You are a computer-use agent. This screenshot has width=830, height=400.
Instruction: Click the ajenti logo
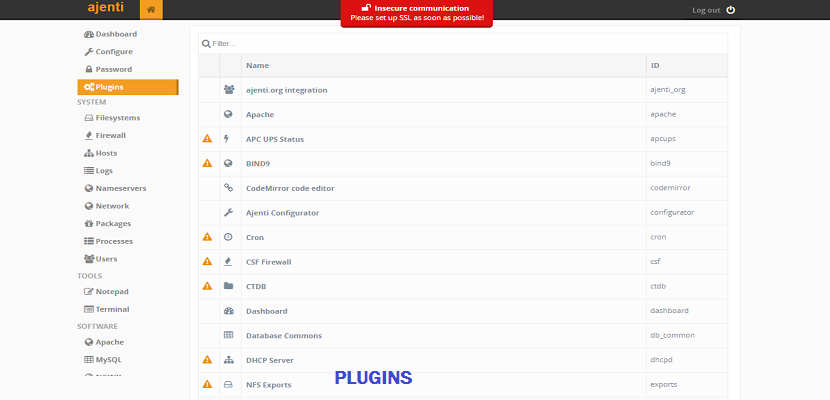coord(106,7)
